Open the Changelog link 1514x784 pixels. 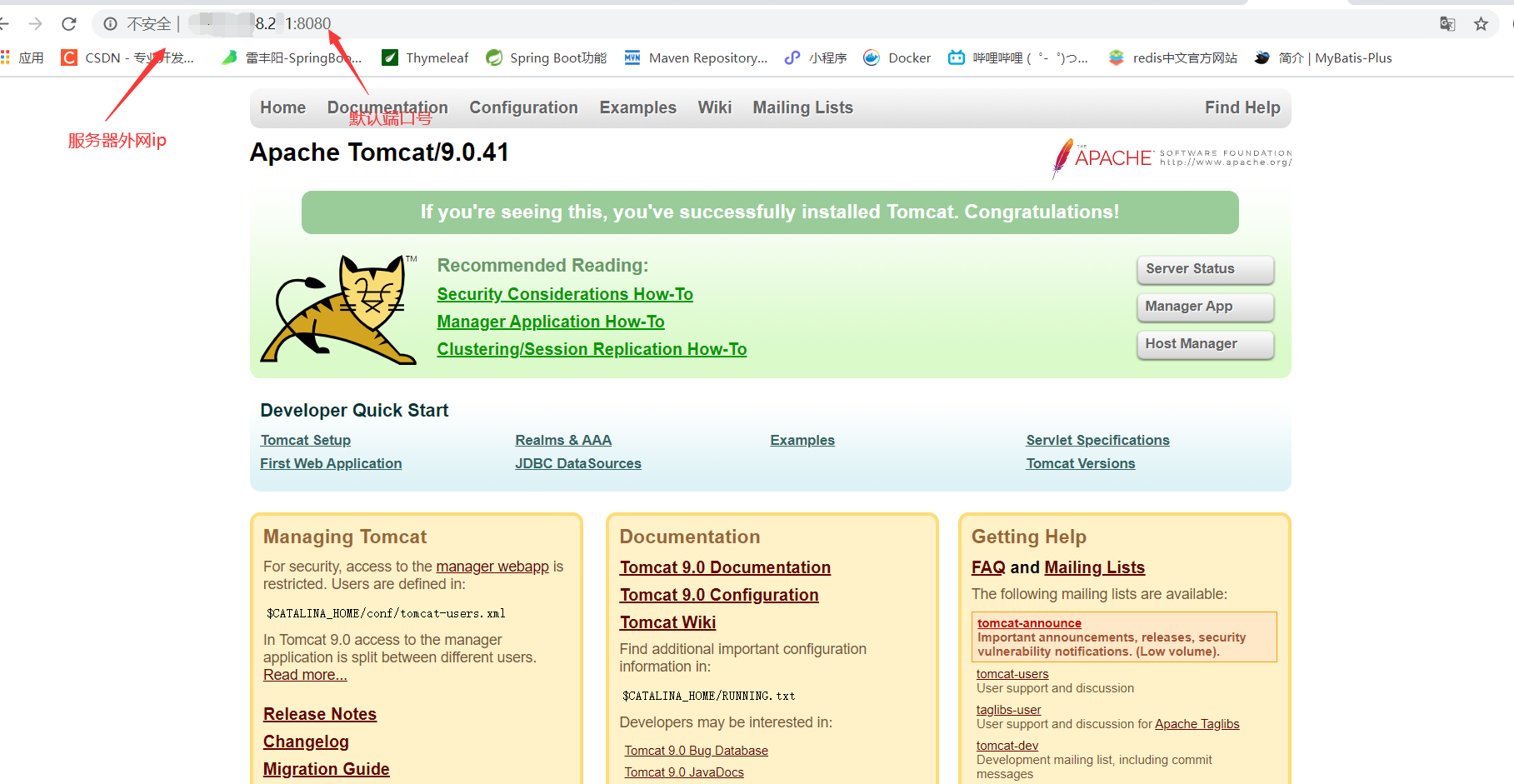[x=306, y=742]
